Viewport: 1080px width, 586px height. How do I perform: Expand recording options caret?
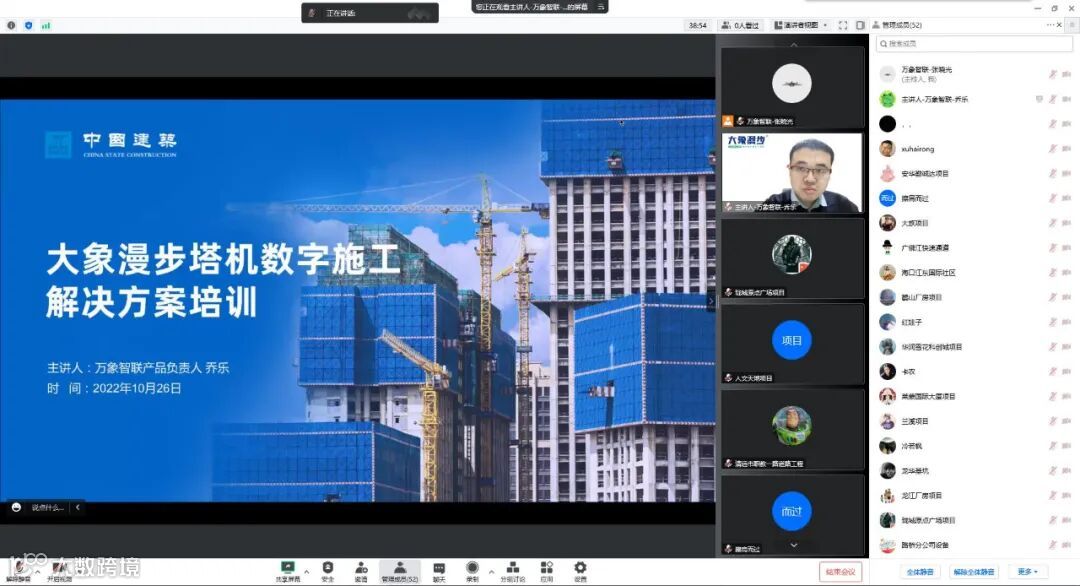coord(491,572)
